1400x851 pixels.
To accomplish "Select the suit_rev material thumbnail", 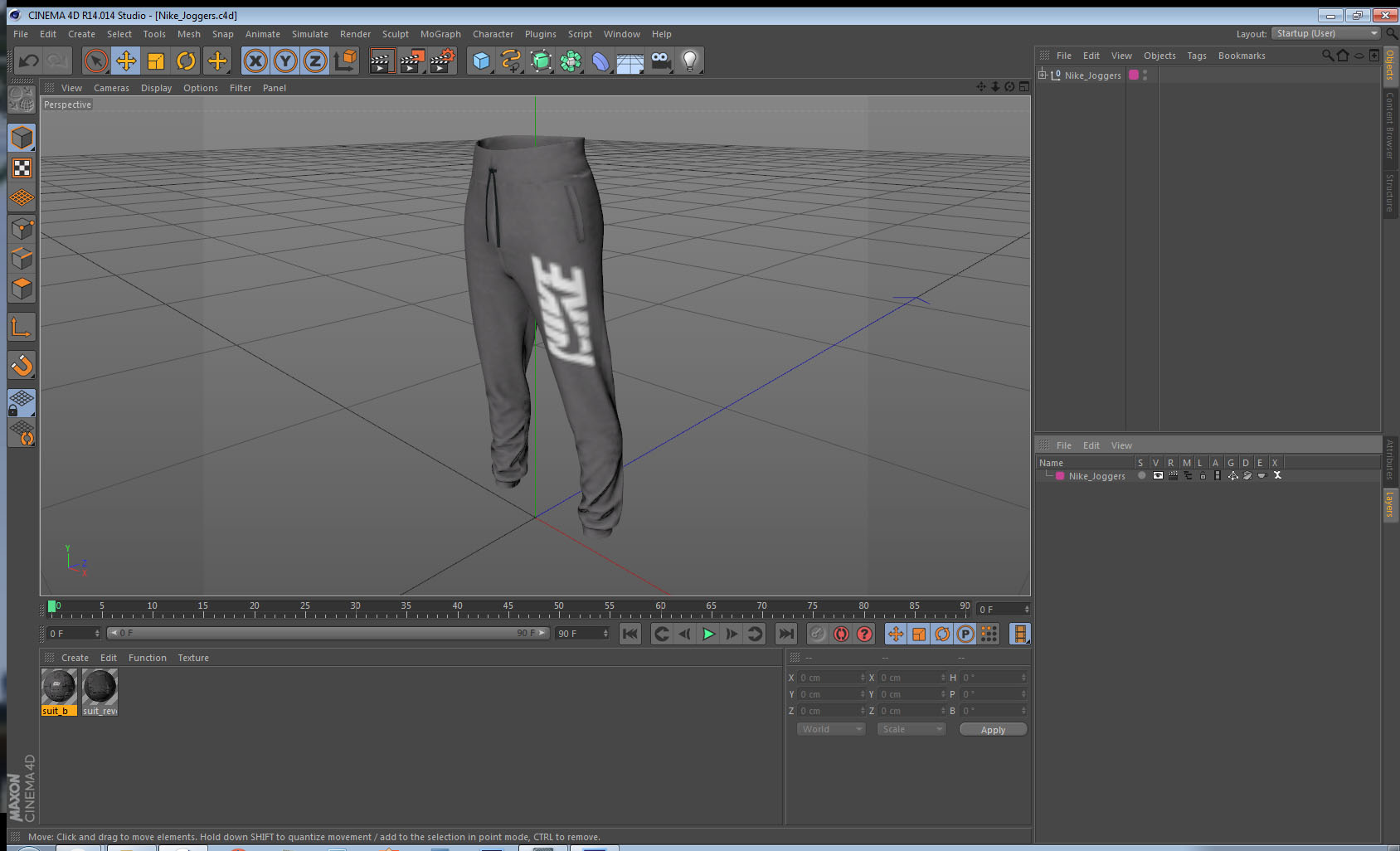I will [x=100, y=692].
